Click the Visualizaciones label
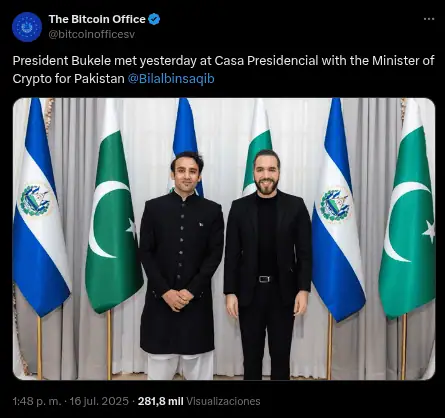445x418 pixels. 223,401
